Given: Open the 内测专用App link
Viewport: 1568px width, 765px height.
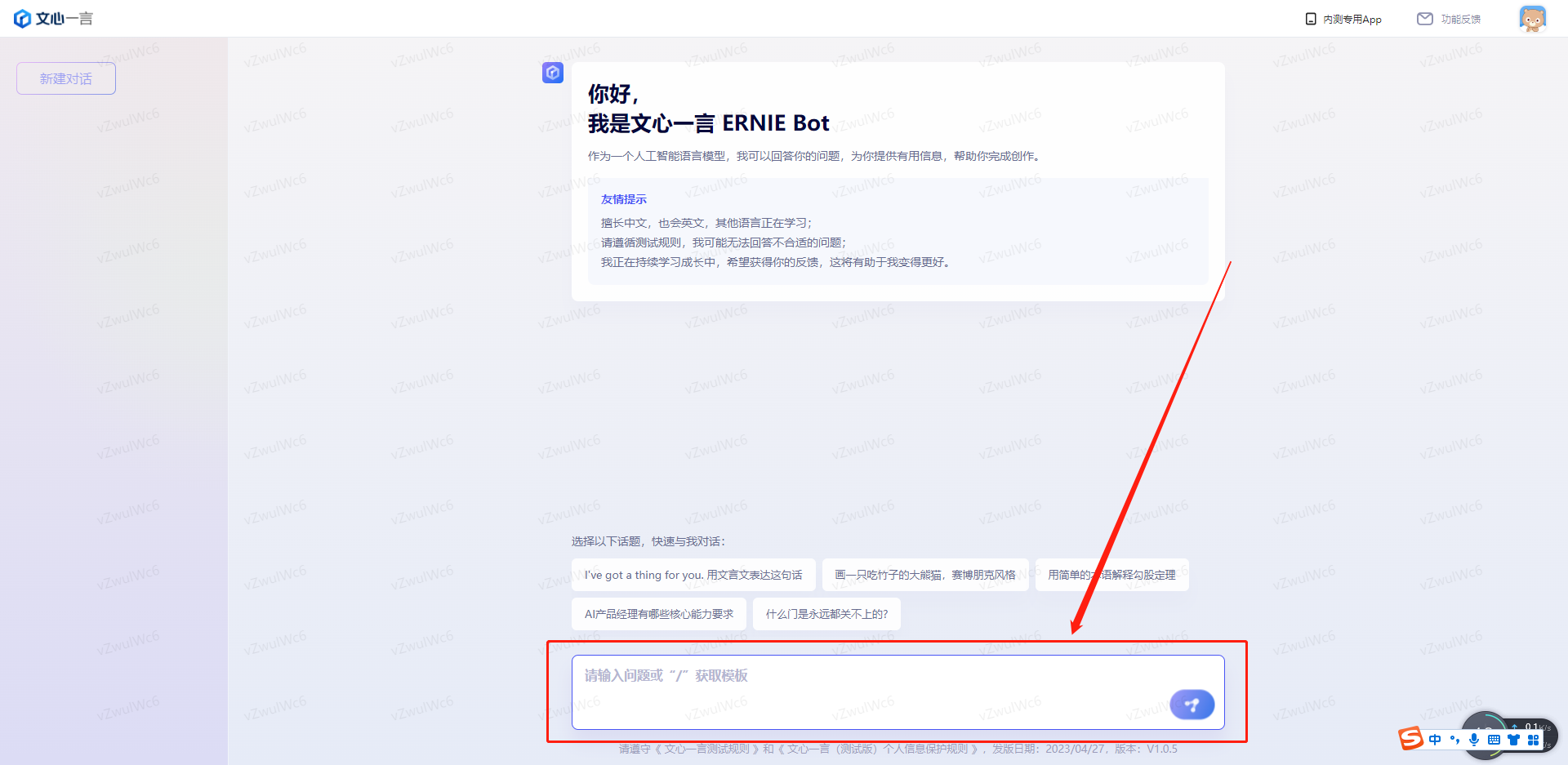Looking at the screenshot, I should tap(1352, 19).
